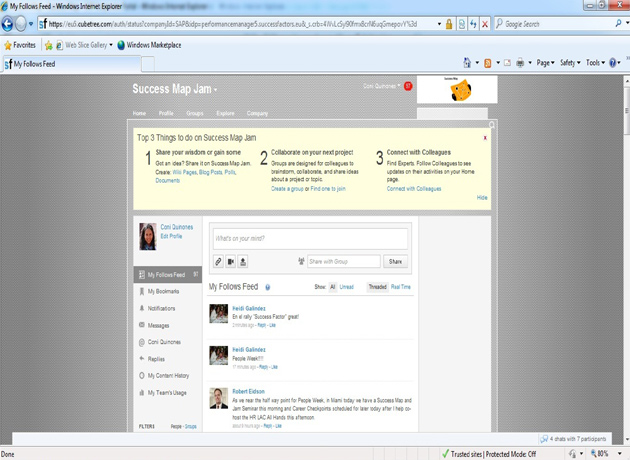This screenshot has width=630, height=460.
Task: Open the Page menu in command bar
Action: pyautogui.click(x=545, y=63)
